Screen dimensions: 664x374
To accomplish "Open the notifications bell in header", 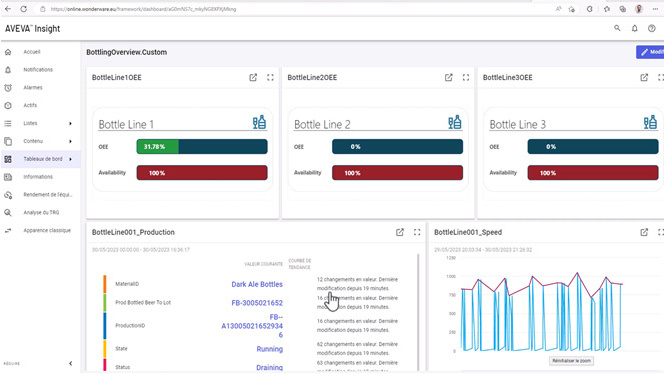I will pyautogui.click(x=634, y=28).
